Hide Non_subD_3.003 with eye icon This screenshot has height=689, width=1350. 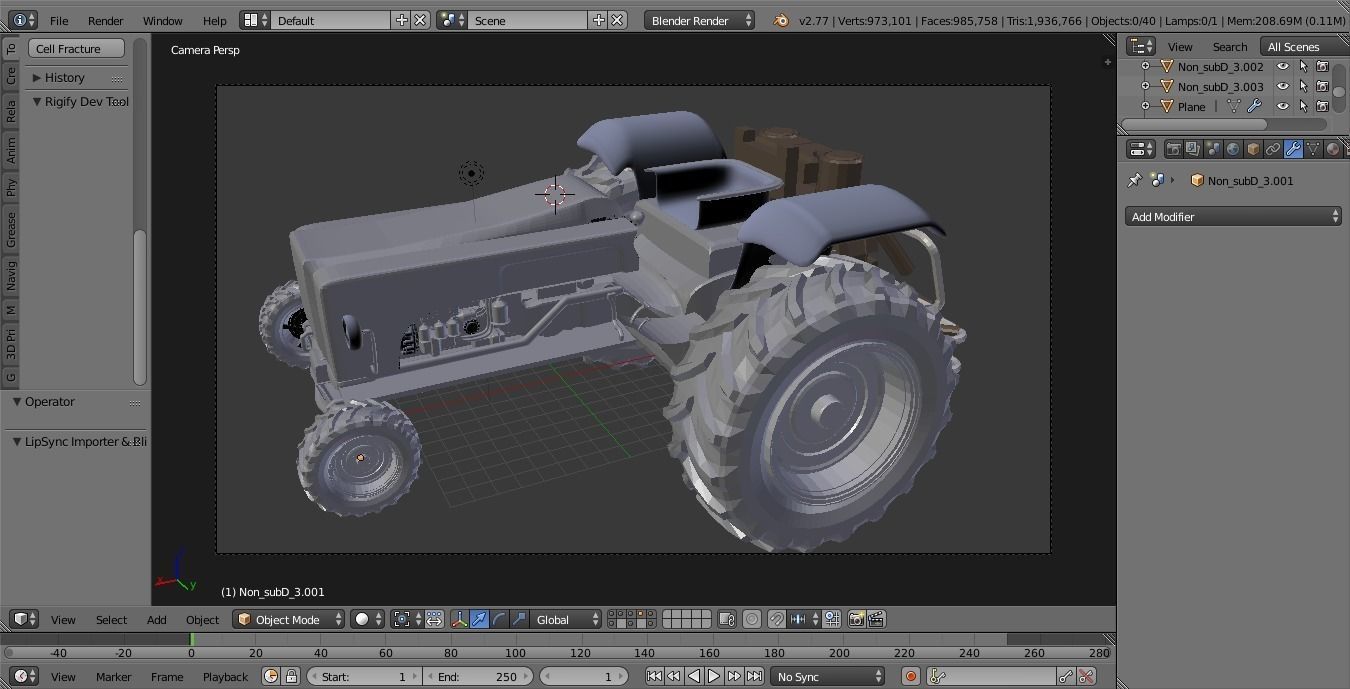[x=1283, y=86]
